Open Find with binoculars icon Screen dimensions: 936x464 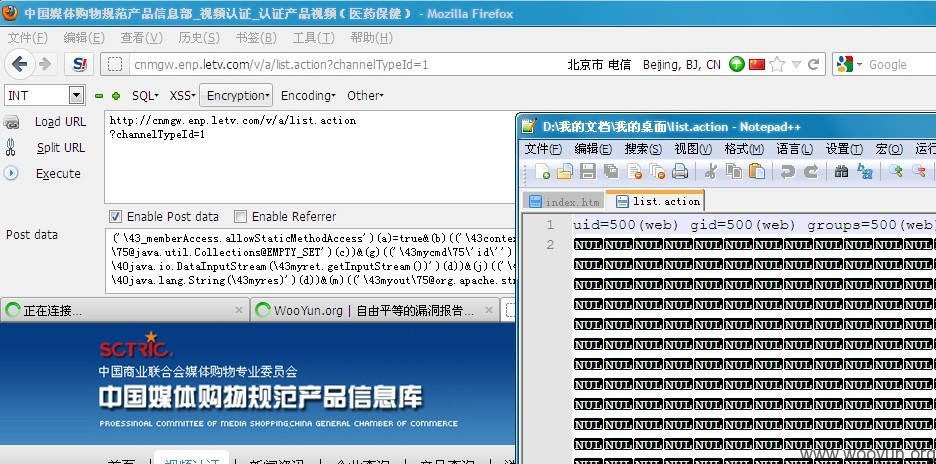(841, 171)
